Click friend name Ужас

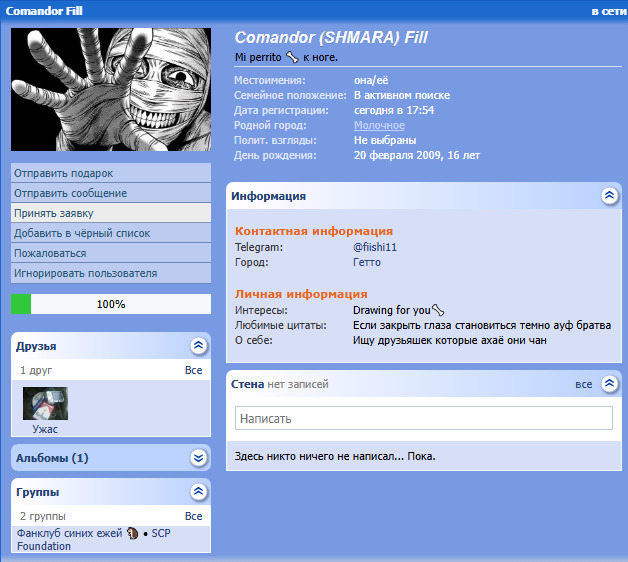coord(45,429)
